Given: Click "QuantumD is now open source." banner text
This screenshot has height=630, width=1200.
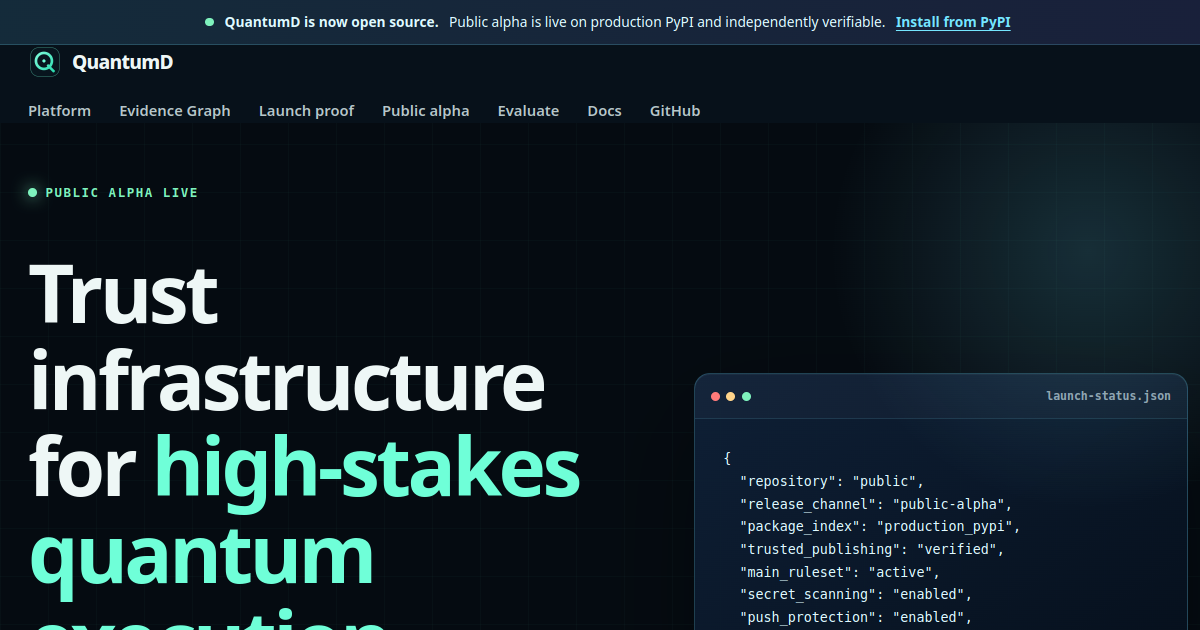Looking at the screenshot, I should (x=331, y=22).
